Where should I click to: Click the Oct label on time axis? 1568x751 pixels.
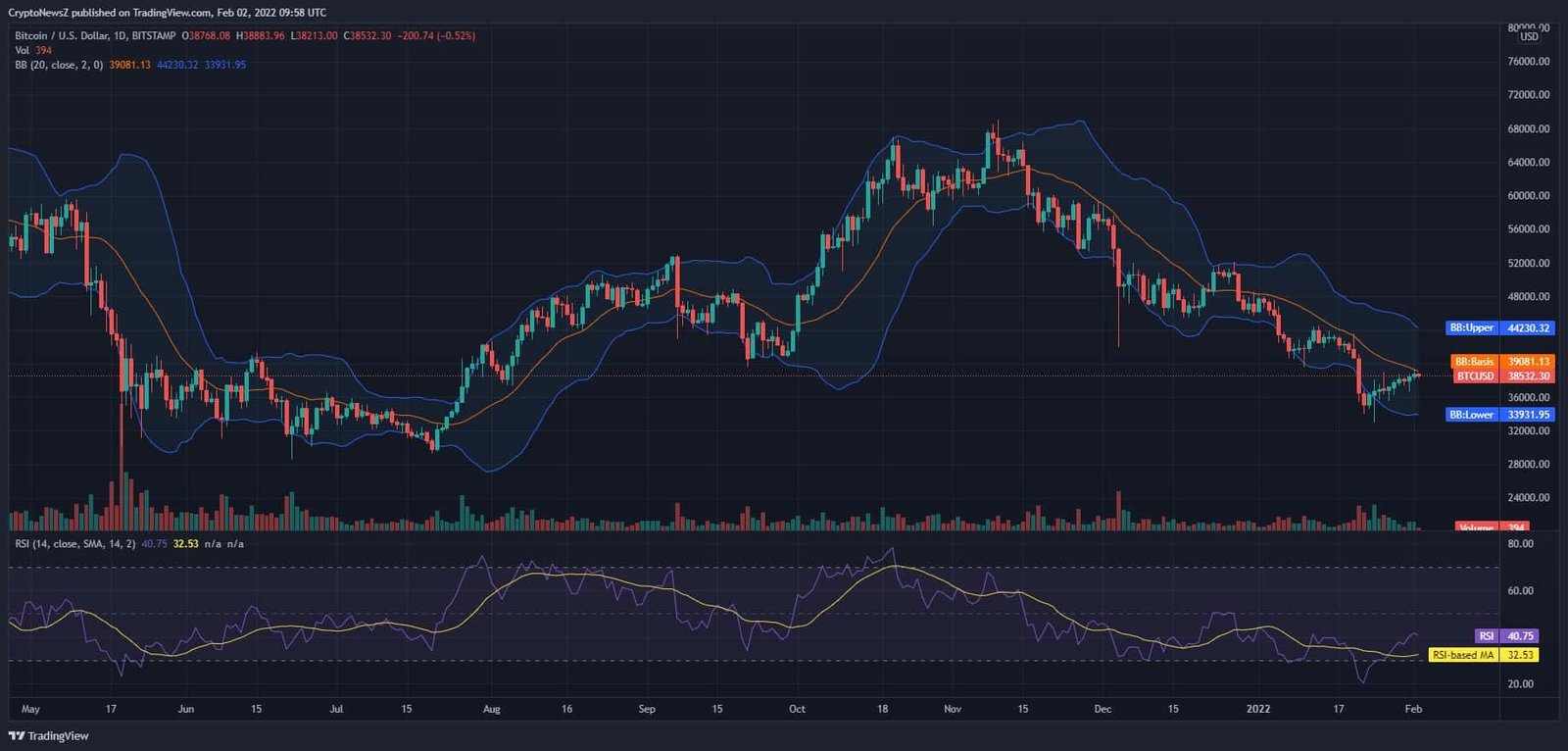point(797,709)
